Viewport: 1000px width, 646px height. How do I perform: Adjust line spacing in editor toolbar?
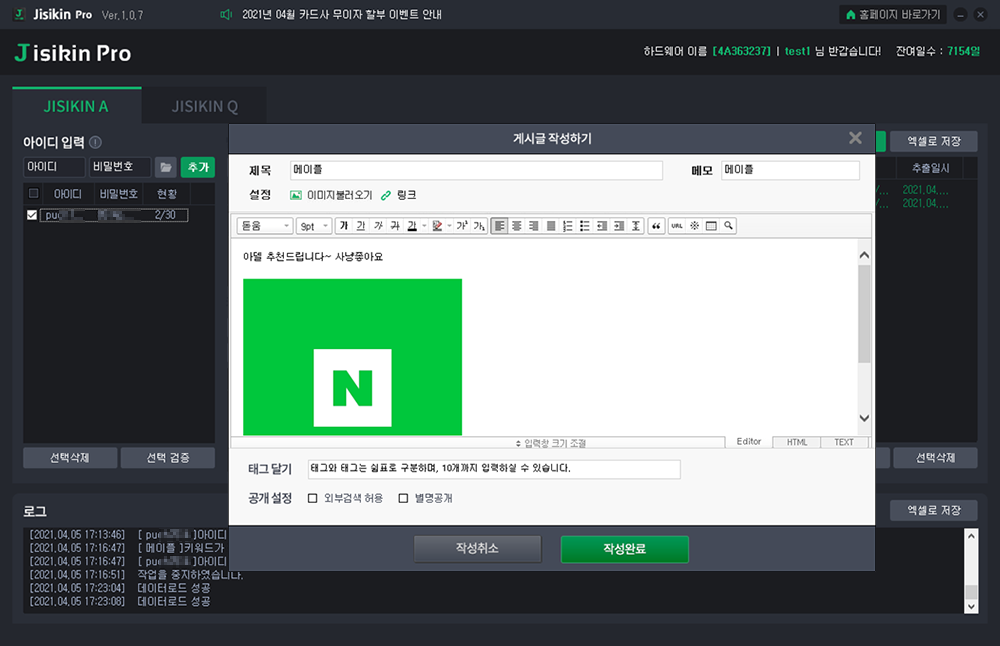click(x=636, y=226)
